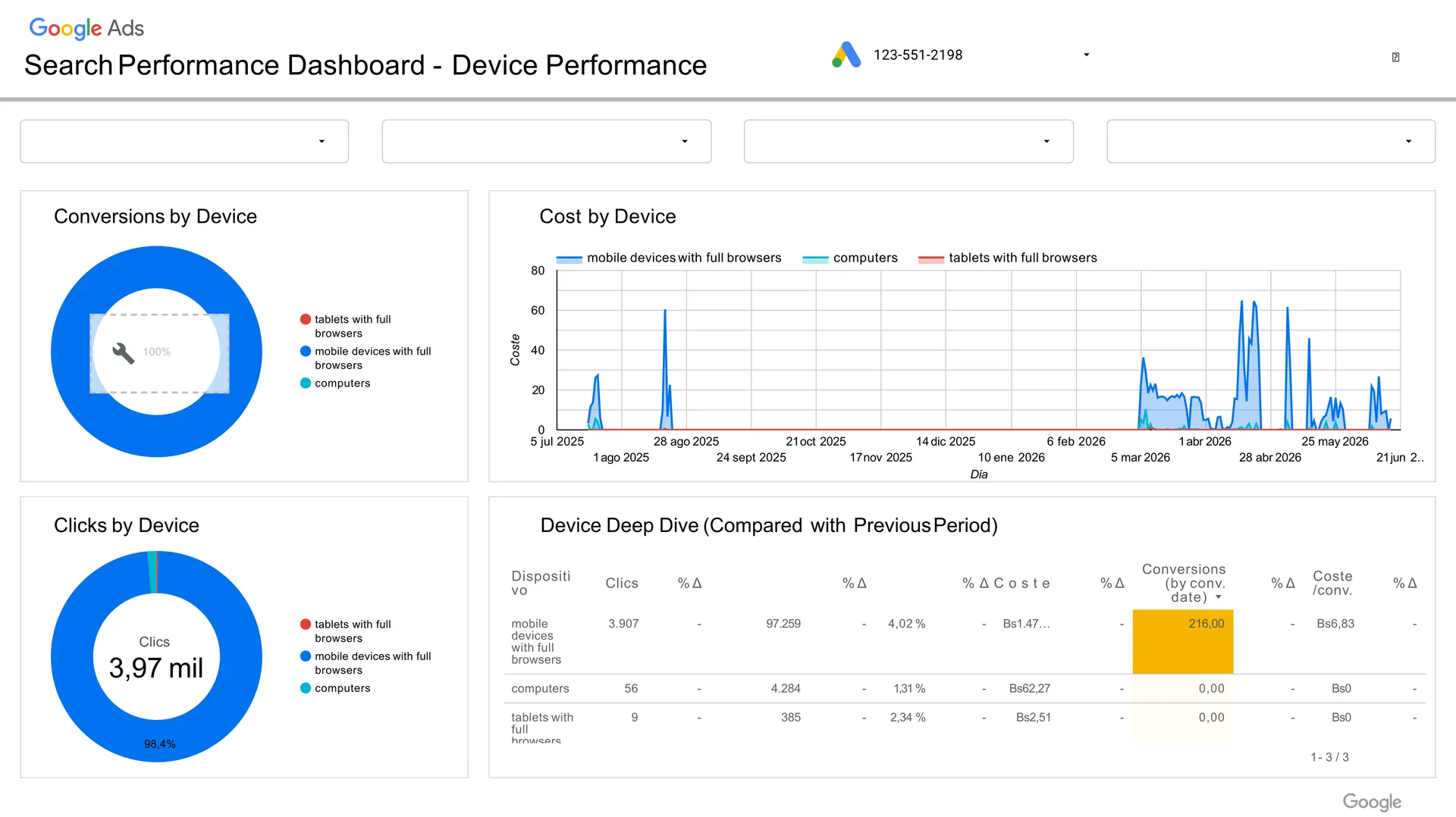The width and height of the screenshot is (1456, 817).
Task: Sort by Conversions (by conv. date) header
Action: point(1184,583)
